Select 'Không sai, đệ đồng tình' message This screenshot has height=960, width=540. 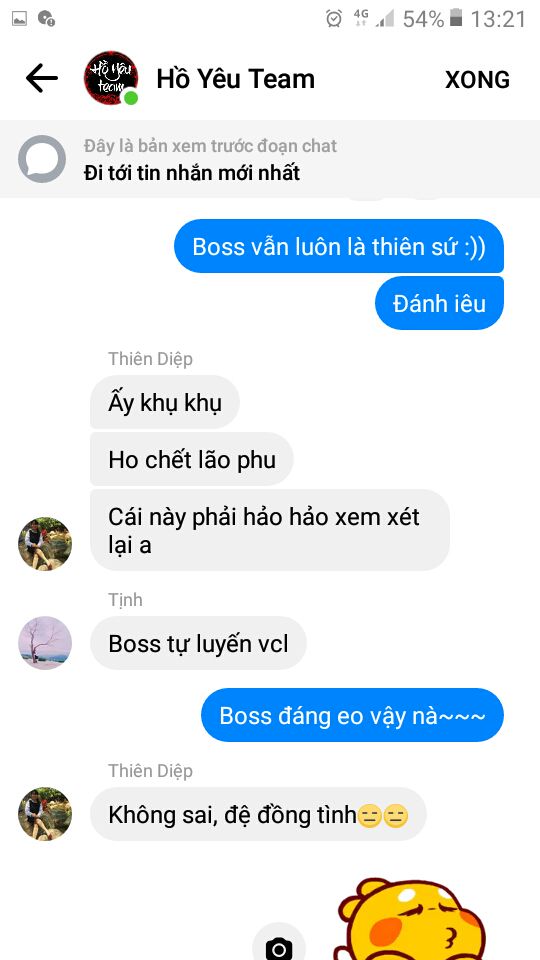click(258, 814)
